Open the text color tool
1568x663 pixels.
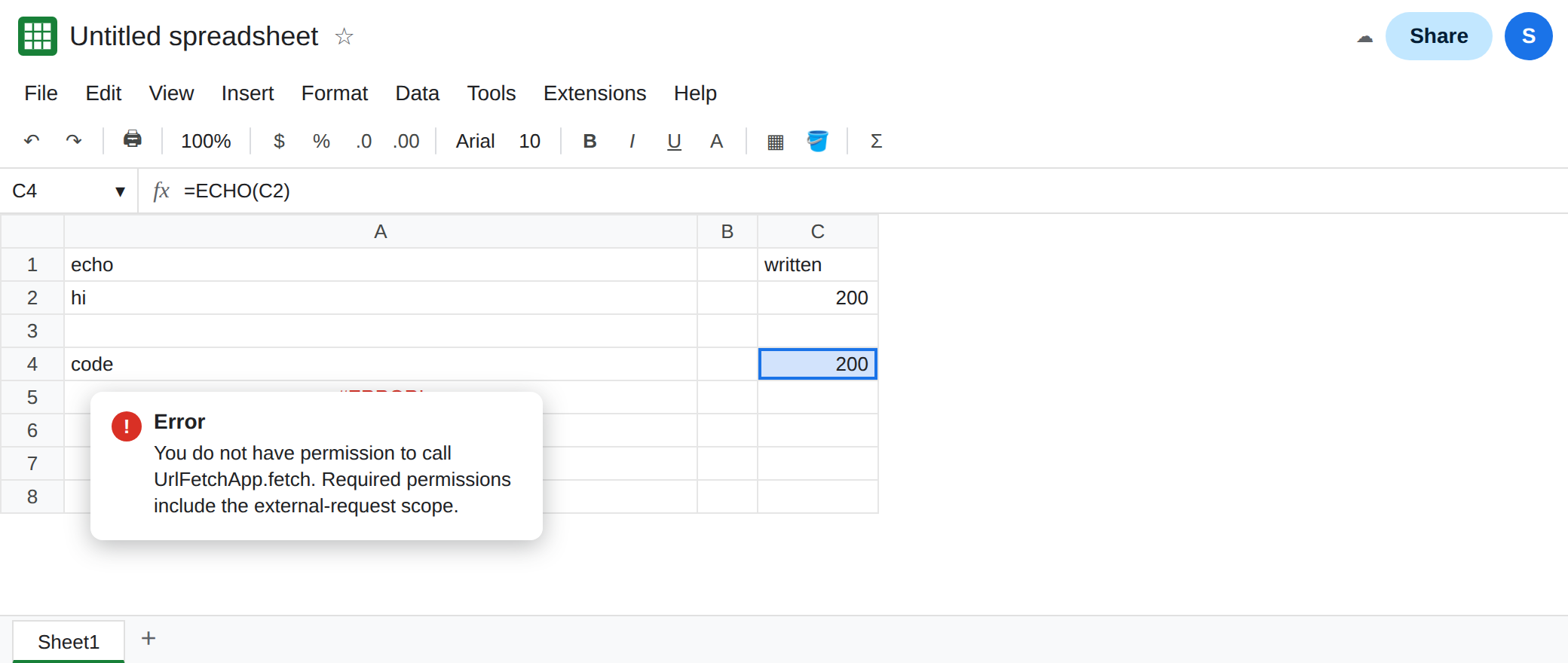pyautogui.click(x=716, y=141)
